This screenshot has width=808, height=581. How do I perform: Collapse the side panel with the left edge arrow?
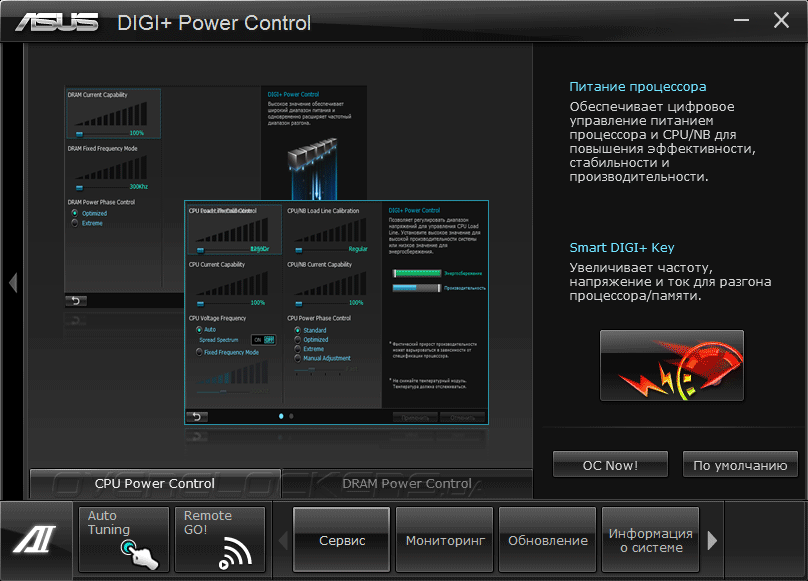point(13,283)
